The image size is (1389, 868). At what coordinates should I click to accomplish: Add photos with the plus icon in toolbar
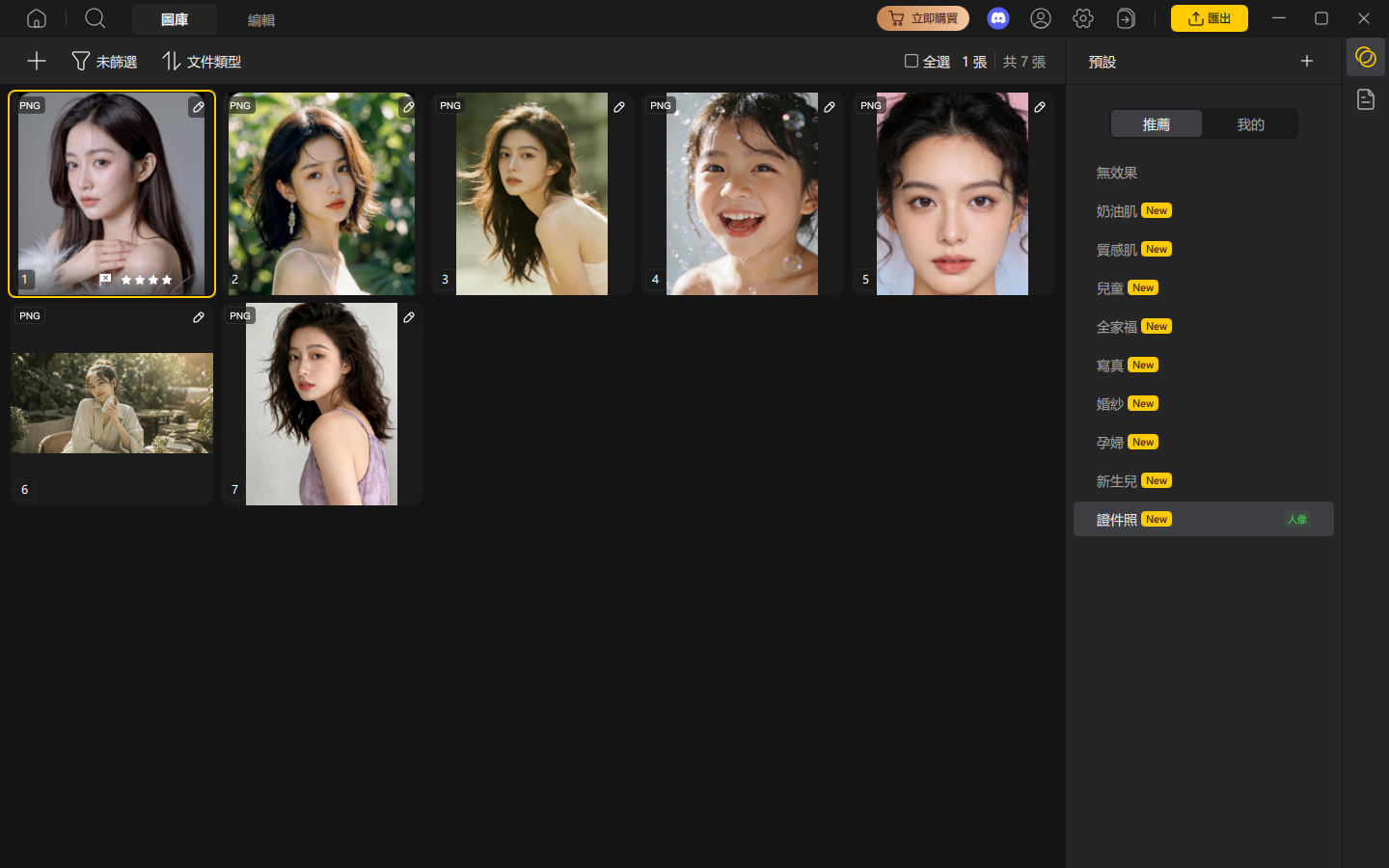pos(37,61)
